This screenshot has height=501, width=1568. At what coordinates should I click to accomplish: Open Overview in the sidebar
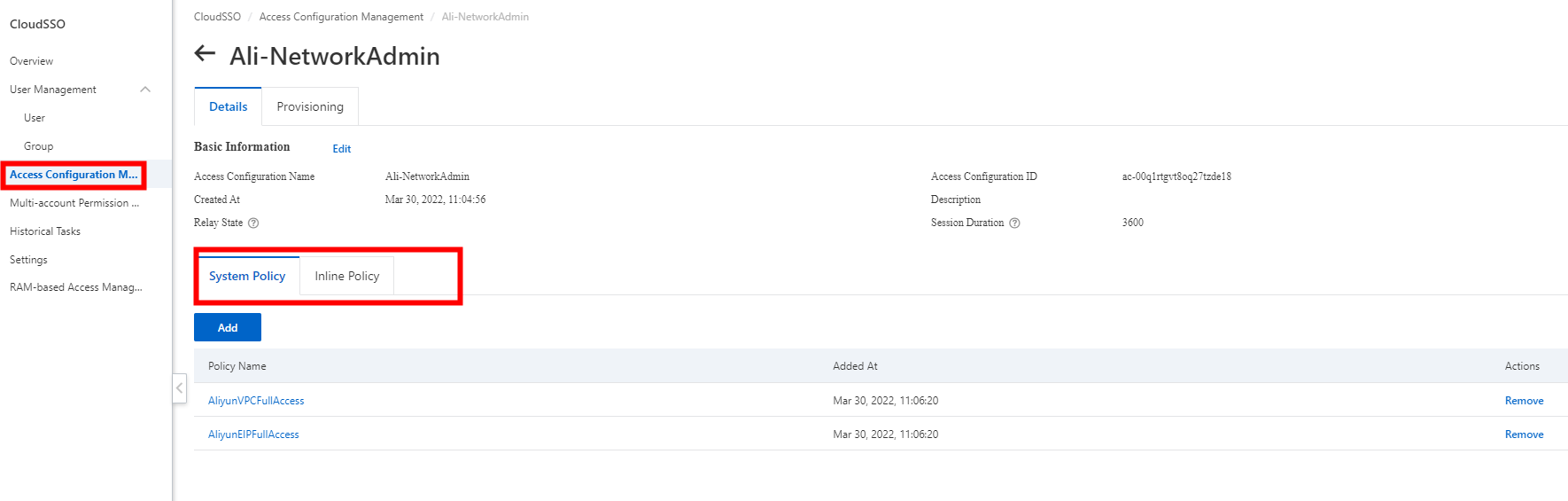pos(32,61)
